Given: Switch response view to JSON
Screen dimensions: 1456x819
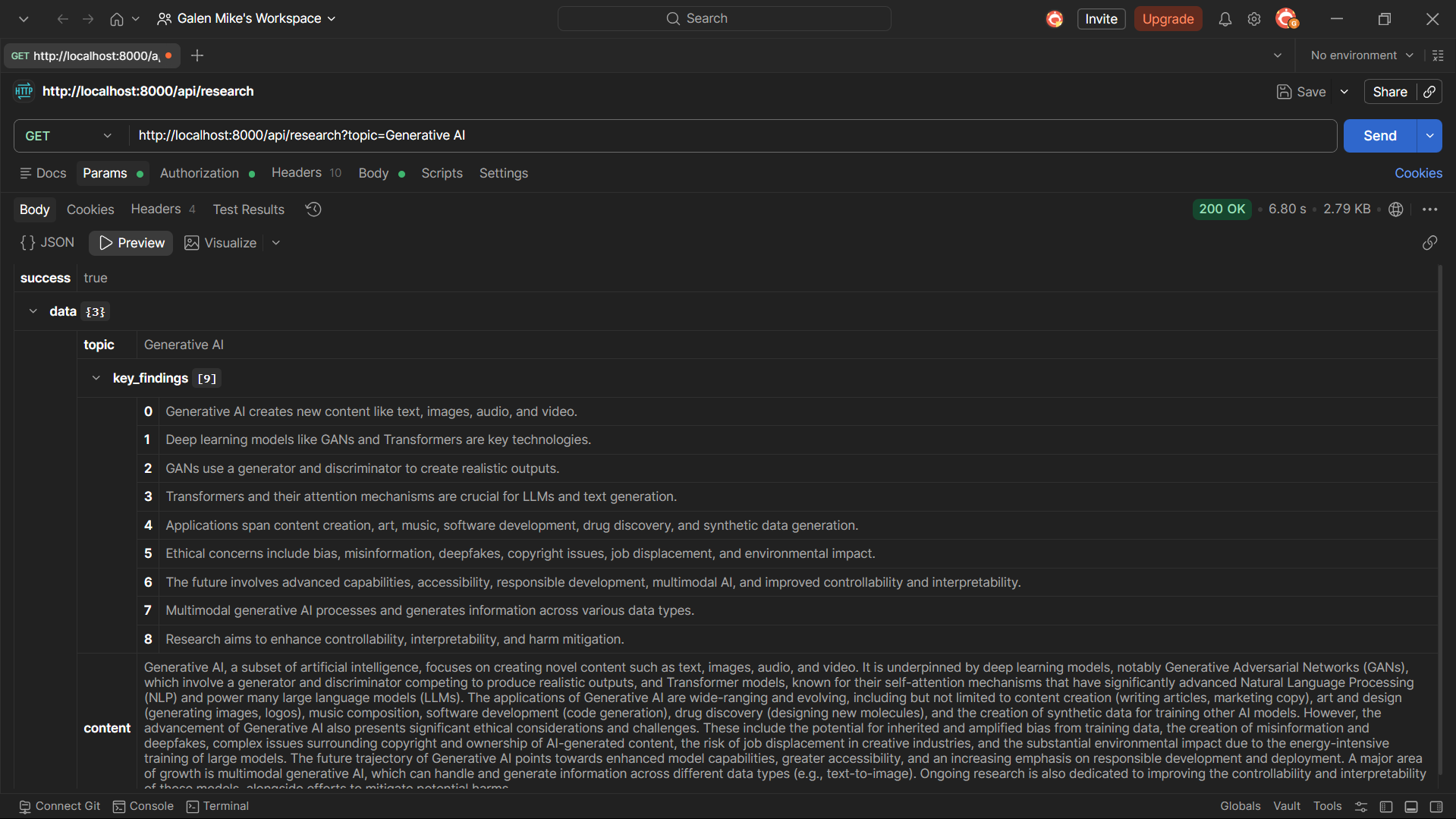Looking at the screenshot, I should pyautogui.click(x=47, y=243).
